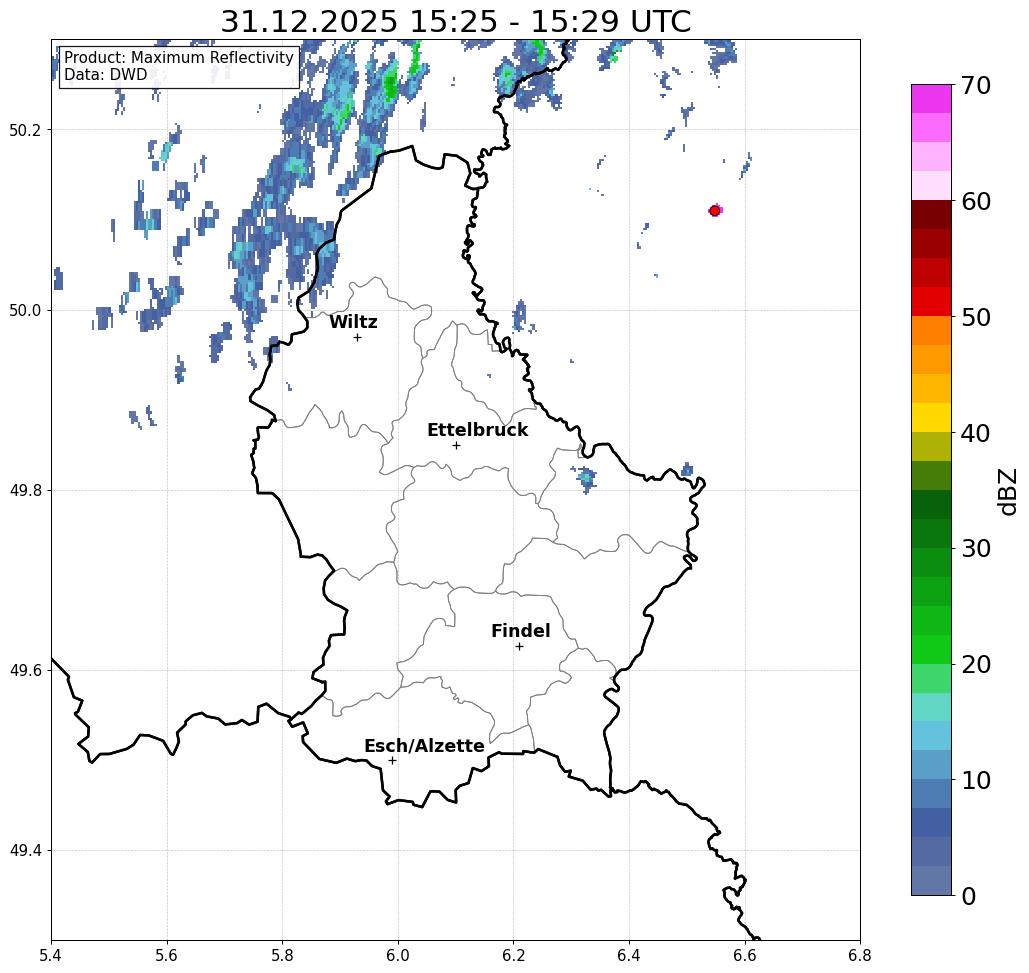The image size is (1029, 973).
Task: Click the 60 tick on the dBZ colorbar
Action: [975, 201]
